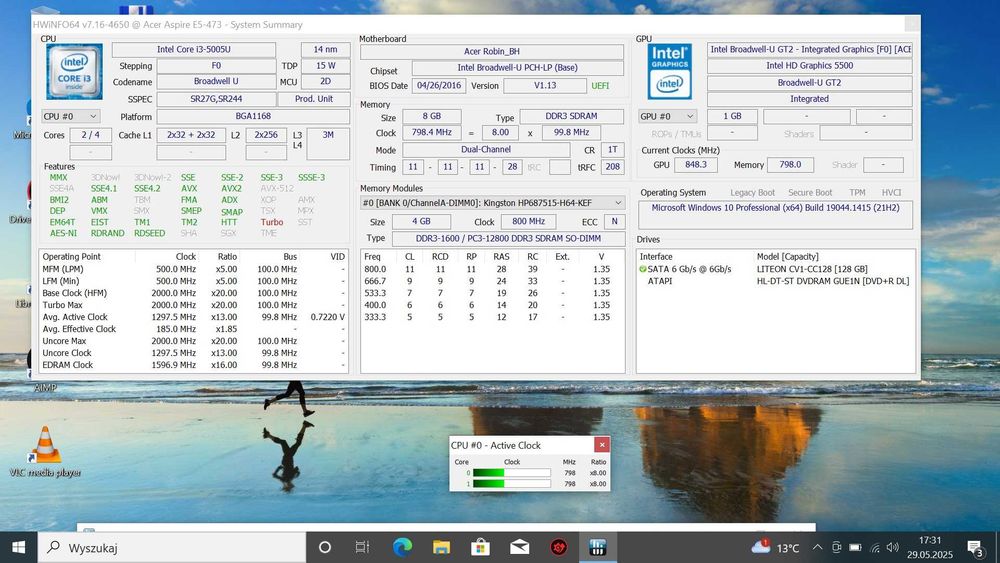This screenshot has width=1000, height=563.
Task: Click the 8 GB memory size field
Action: [x=432, y=117]
